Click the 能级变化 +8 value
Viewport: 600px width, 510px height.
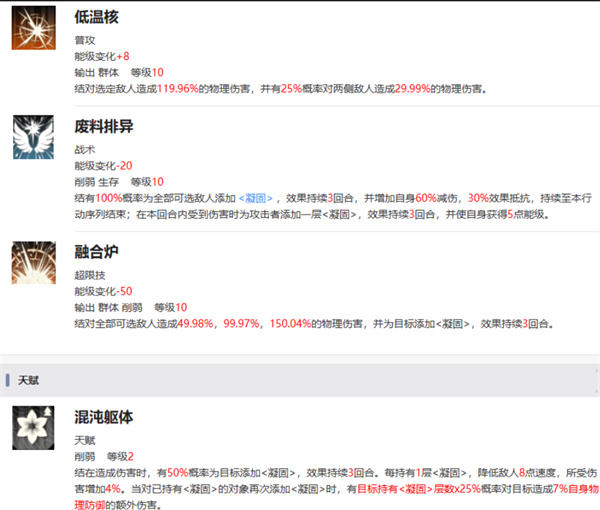tap(123, 56)
